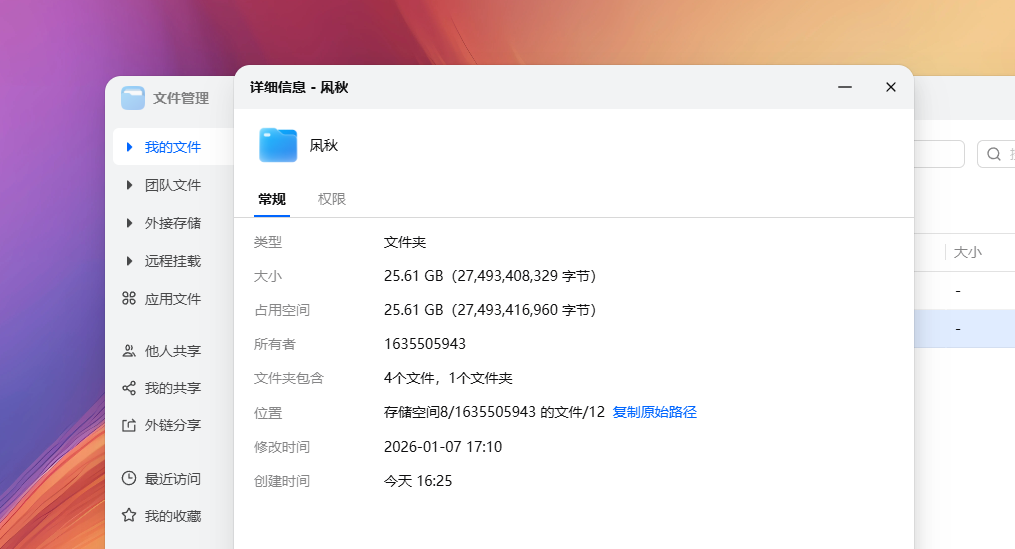Open 外链分享 in the sidebar
This screenshot has height=549, width=1015.
pyautogui.click(x=173, y=425)
